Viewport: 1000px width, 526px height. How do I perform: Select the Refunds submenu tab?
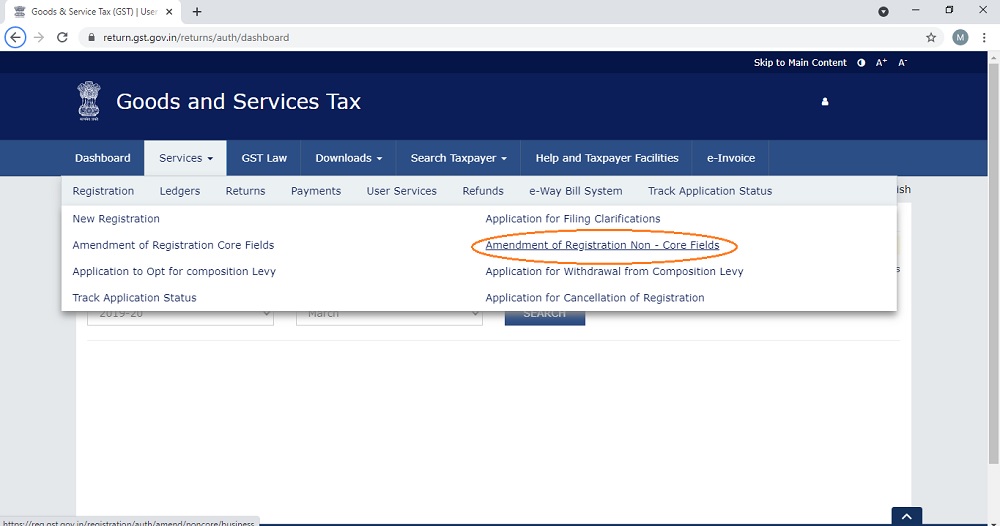point(483,191)
